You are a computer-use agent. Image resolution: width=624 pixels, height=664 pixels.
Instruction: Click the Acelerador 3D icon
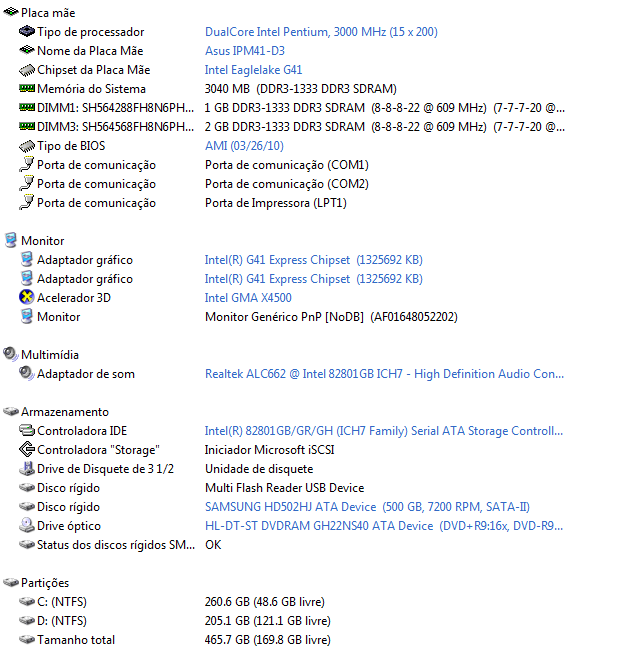(27, 297)
